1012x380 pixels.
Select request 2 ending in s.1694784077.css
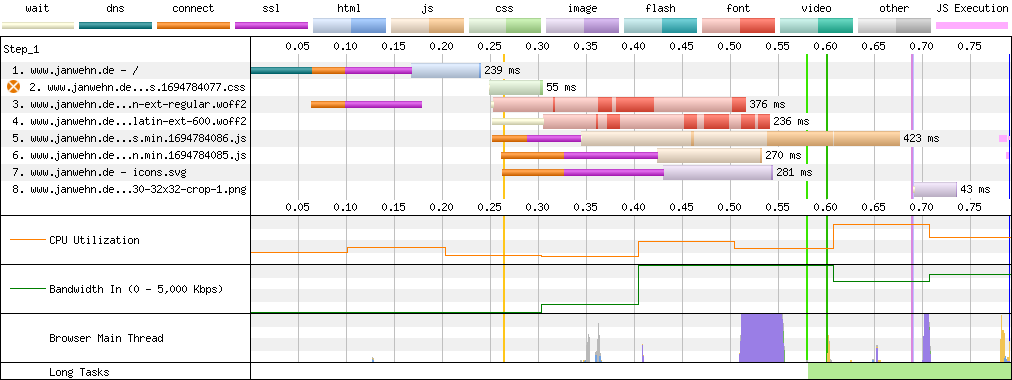click(137, 87)
